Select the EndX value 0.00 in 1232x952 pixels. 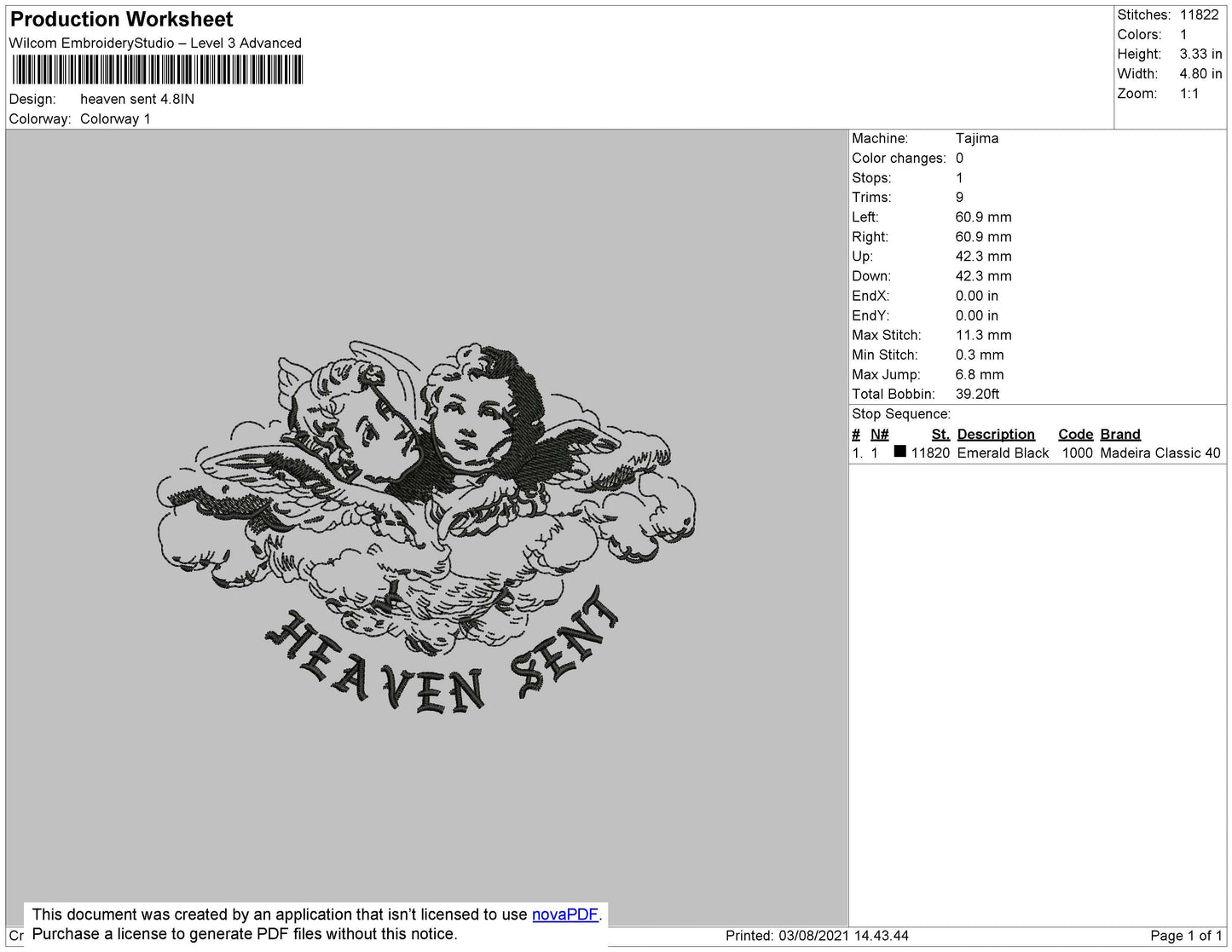976,296
